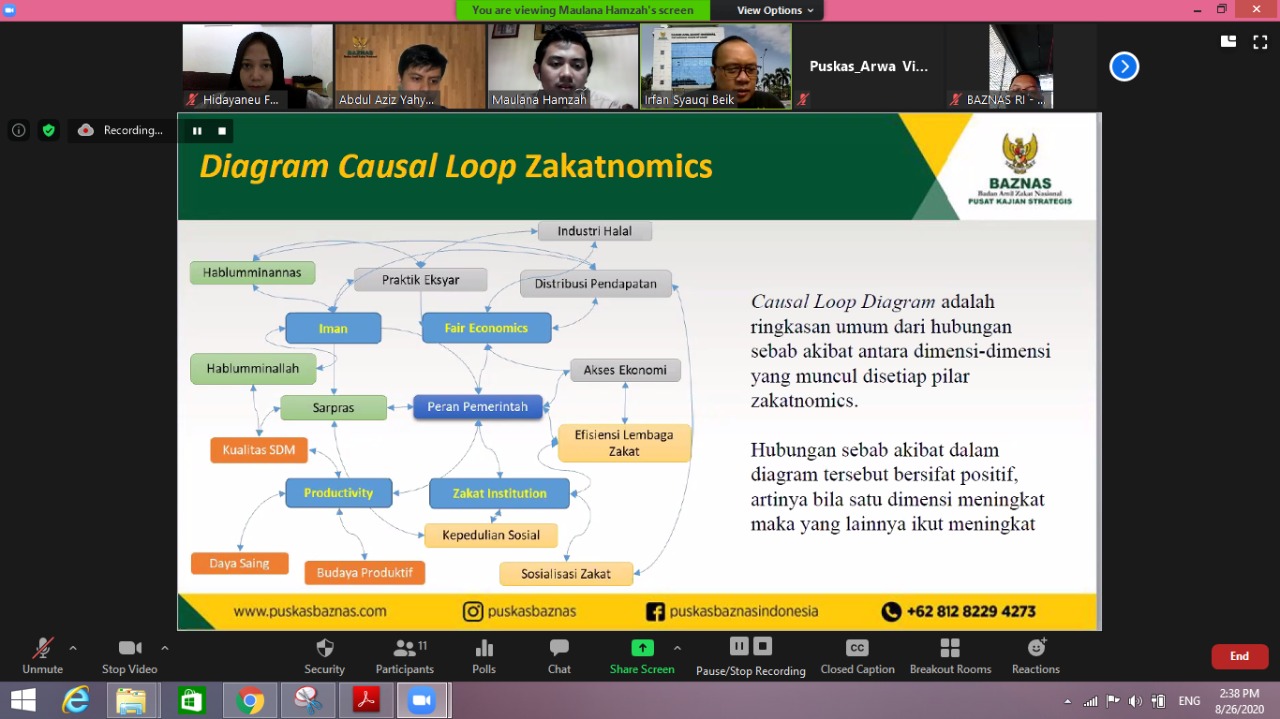Expand the View Options dropdown
This screenshot has width=1280, height=719.
click(x=775, y=10)
